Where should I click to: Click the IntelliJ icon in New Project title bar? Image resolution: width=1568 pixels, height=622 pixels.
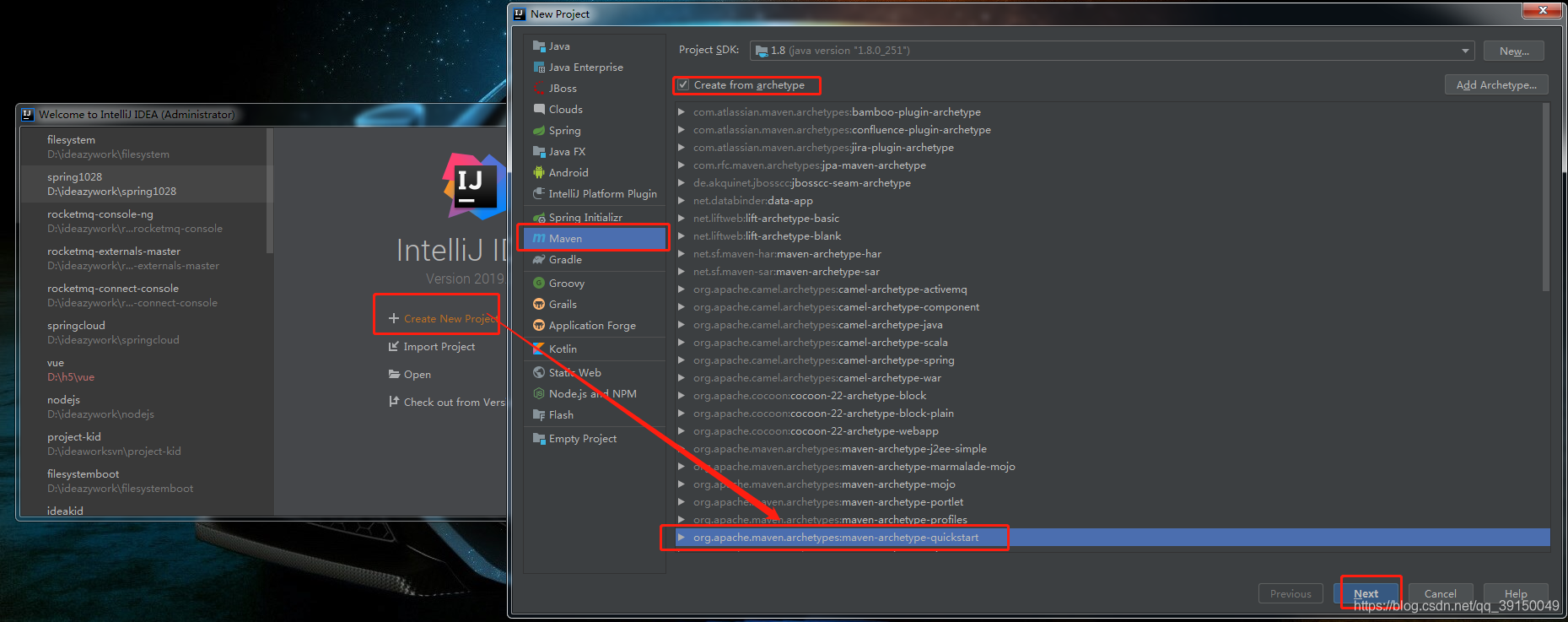click(x=520, y=14)
